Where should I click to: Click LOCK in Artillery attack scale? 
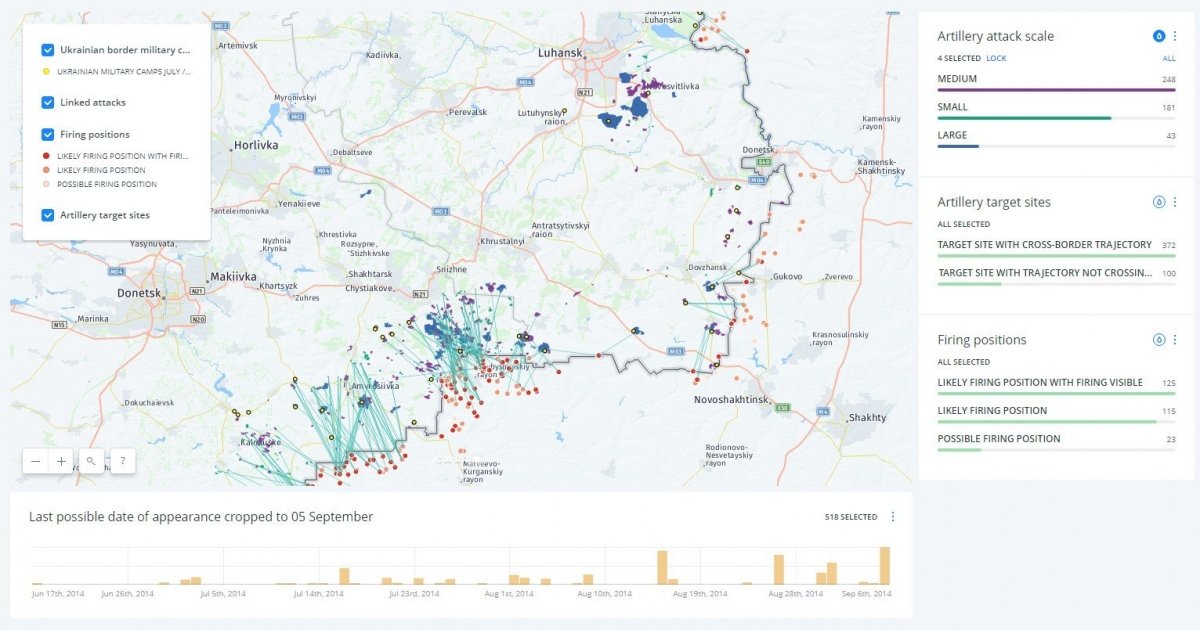tap(996, 59)
